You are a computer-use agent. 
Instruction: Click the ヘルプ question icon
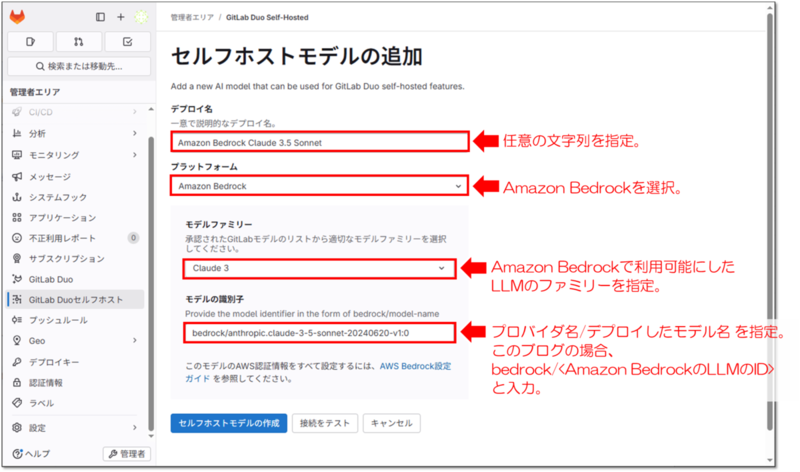[17, 454]
